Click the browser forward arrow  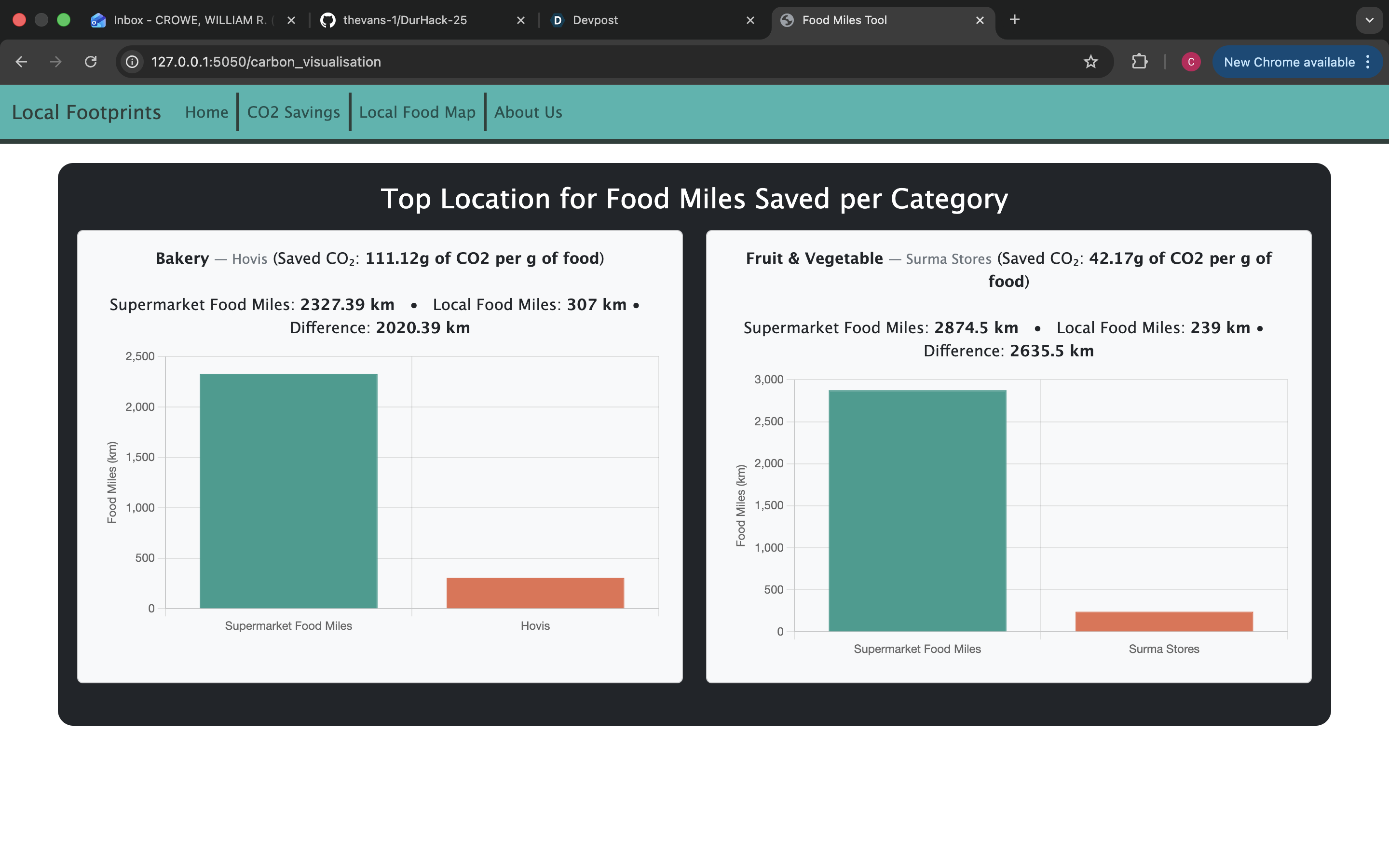(55, 62)
